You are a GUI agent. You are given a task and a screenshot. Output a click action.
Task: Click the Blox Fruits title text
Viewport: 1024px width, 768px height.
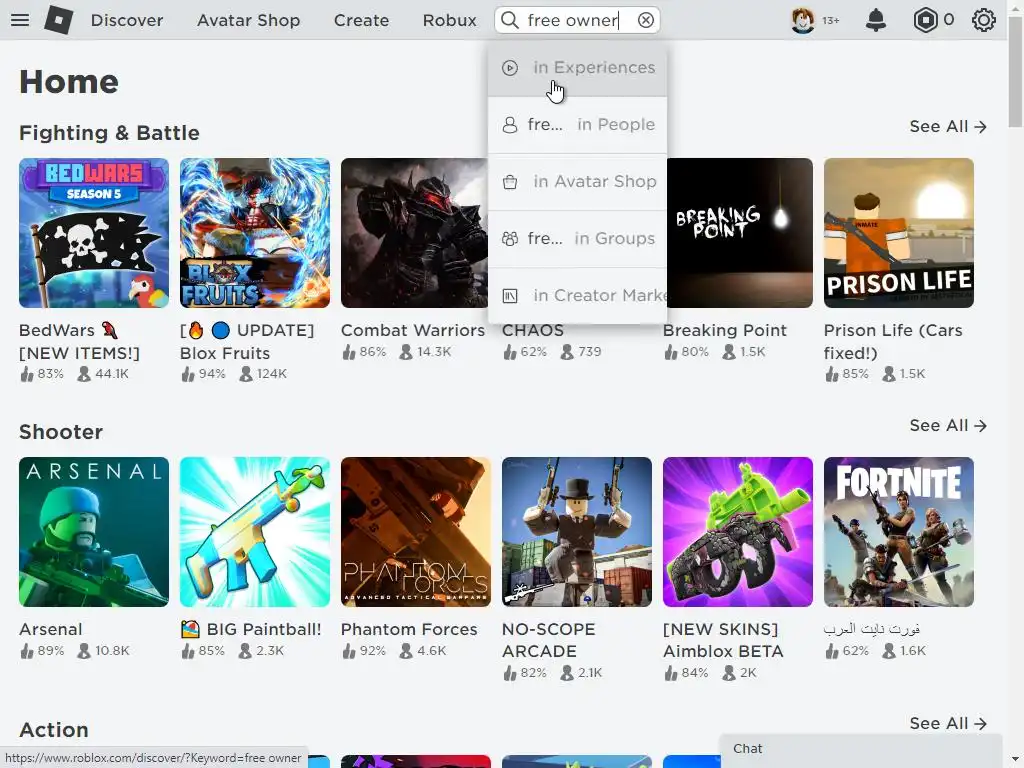tap(247, 342)
